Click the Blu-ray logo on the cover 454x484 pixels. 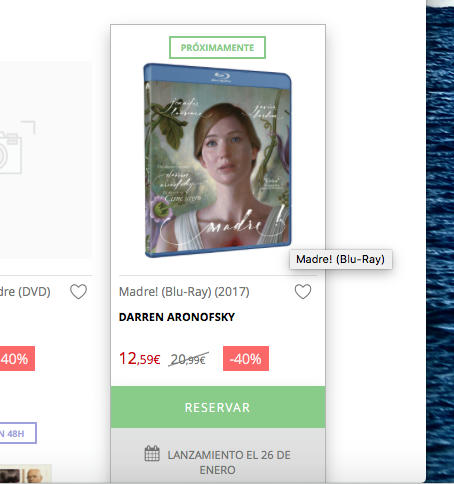pos(221,77)
